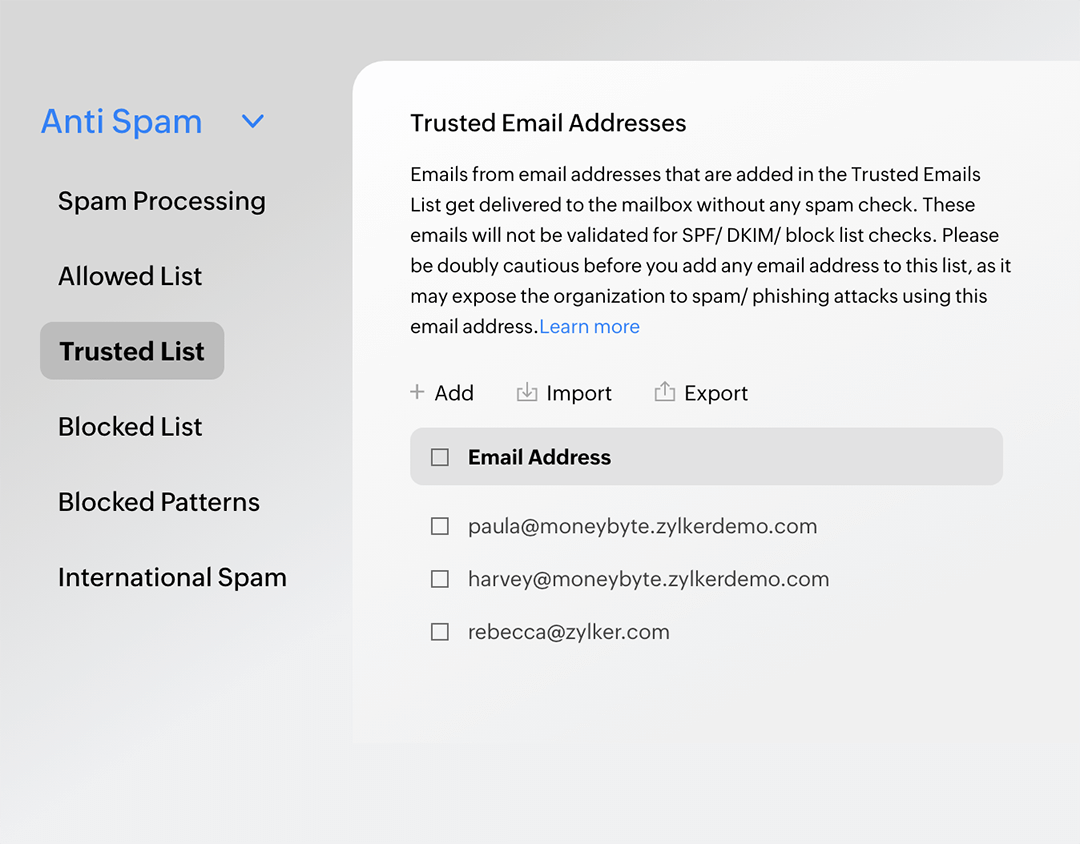
Task: Follow the Learn more link
Action: tap(589, 327)
